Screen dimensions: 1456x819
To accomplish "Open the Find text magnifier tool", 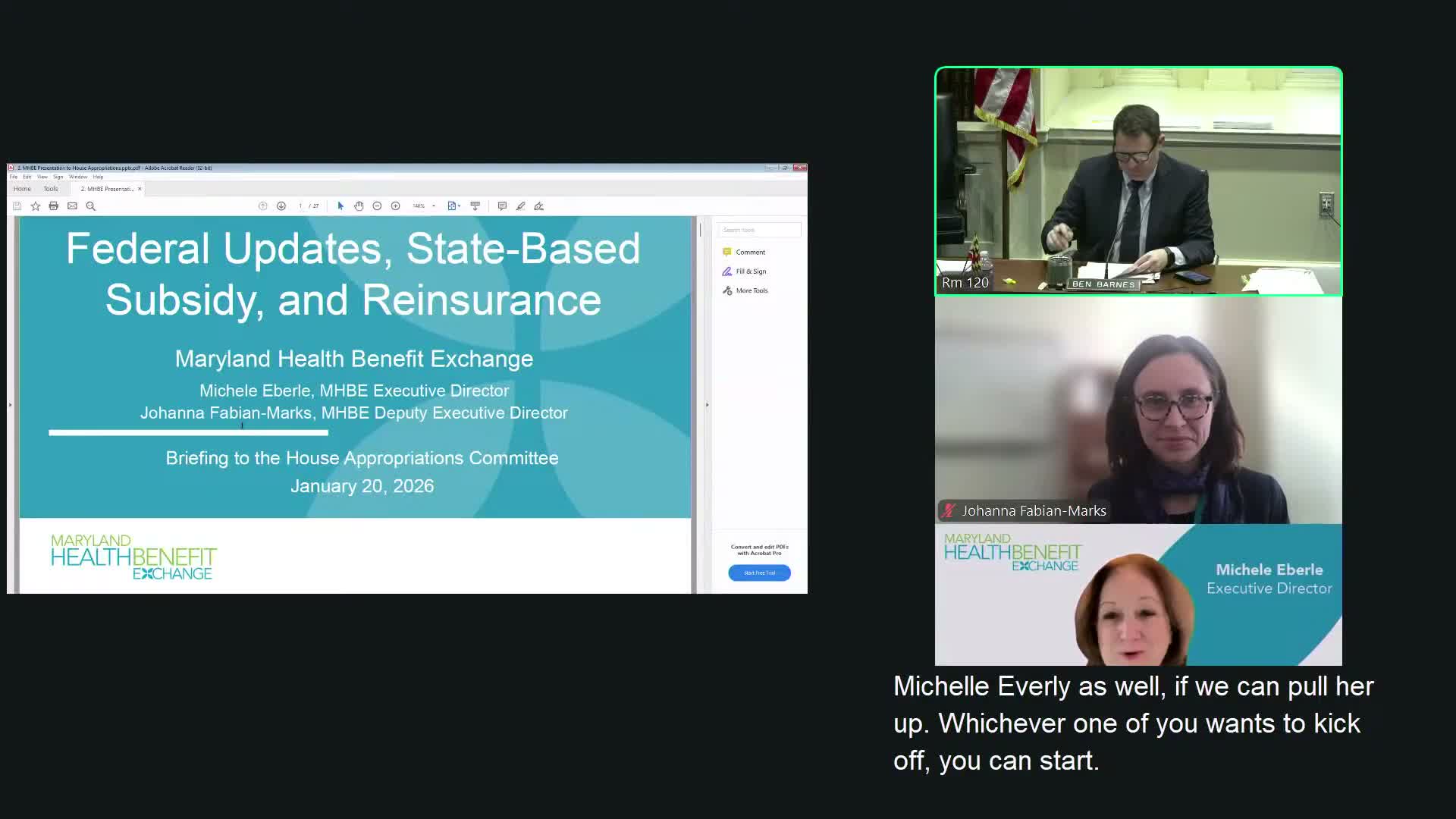I will click(x=91, y=206).
